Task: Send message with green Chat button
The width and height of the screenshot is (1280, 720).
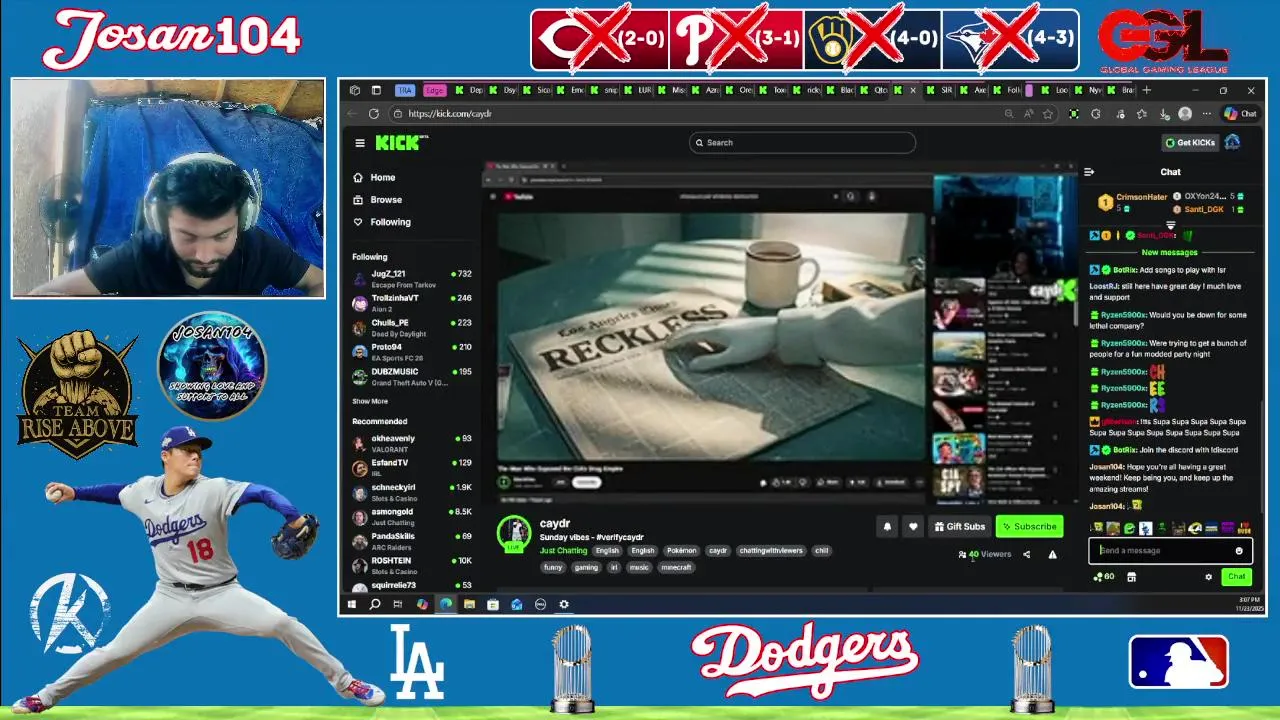Action: [1237, 577]
